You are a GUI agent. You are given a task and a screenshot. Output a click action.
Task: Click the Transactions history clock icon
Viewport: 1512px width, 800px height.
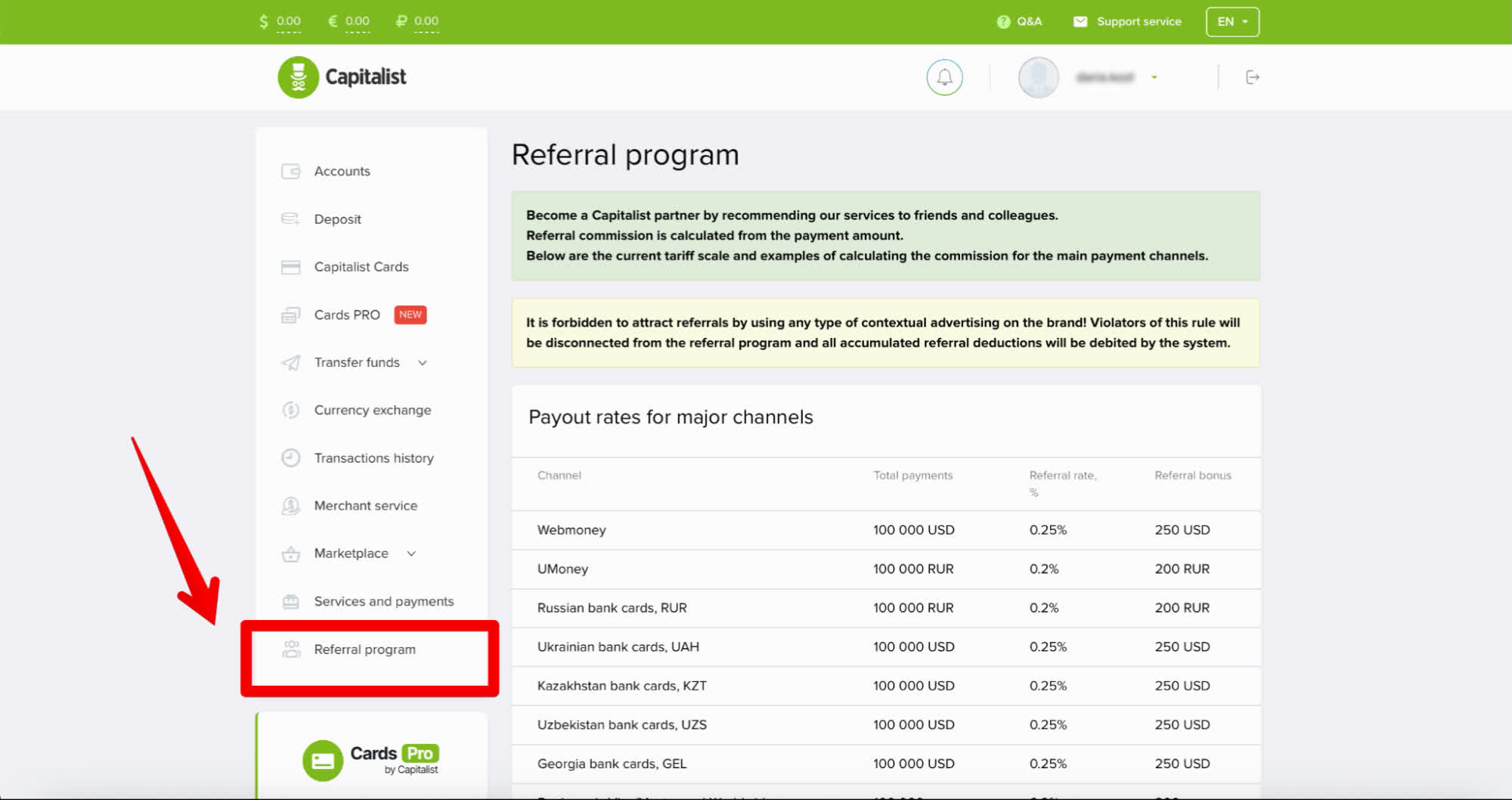291,457
